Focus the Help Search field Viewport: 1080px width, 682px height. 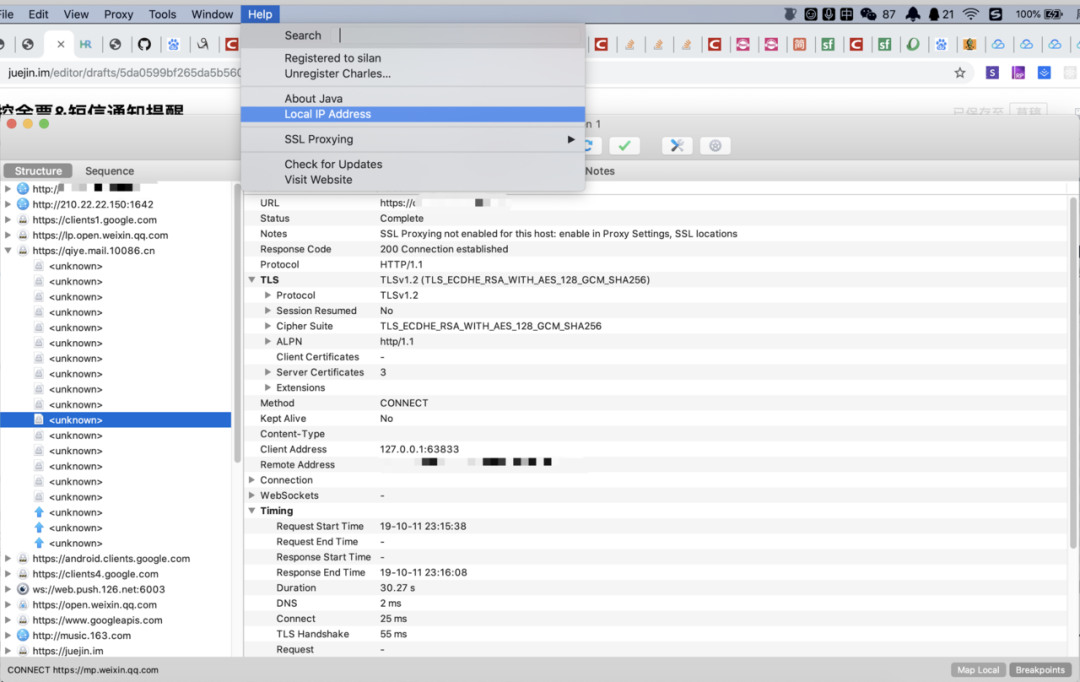457,35
